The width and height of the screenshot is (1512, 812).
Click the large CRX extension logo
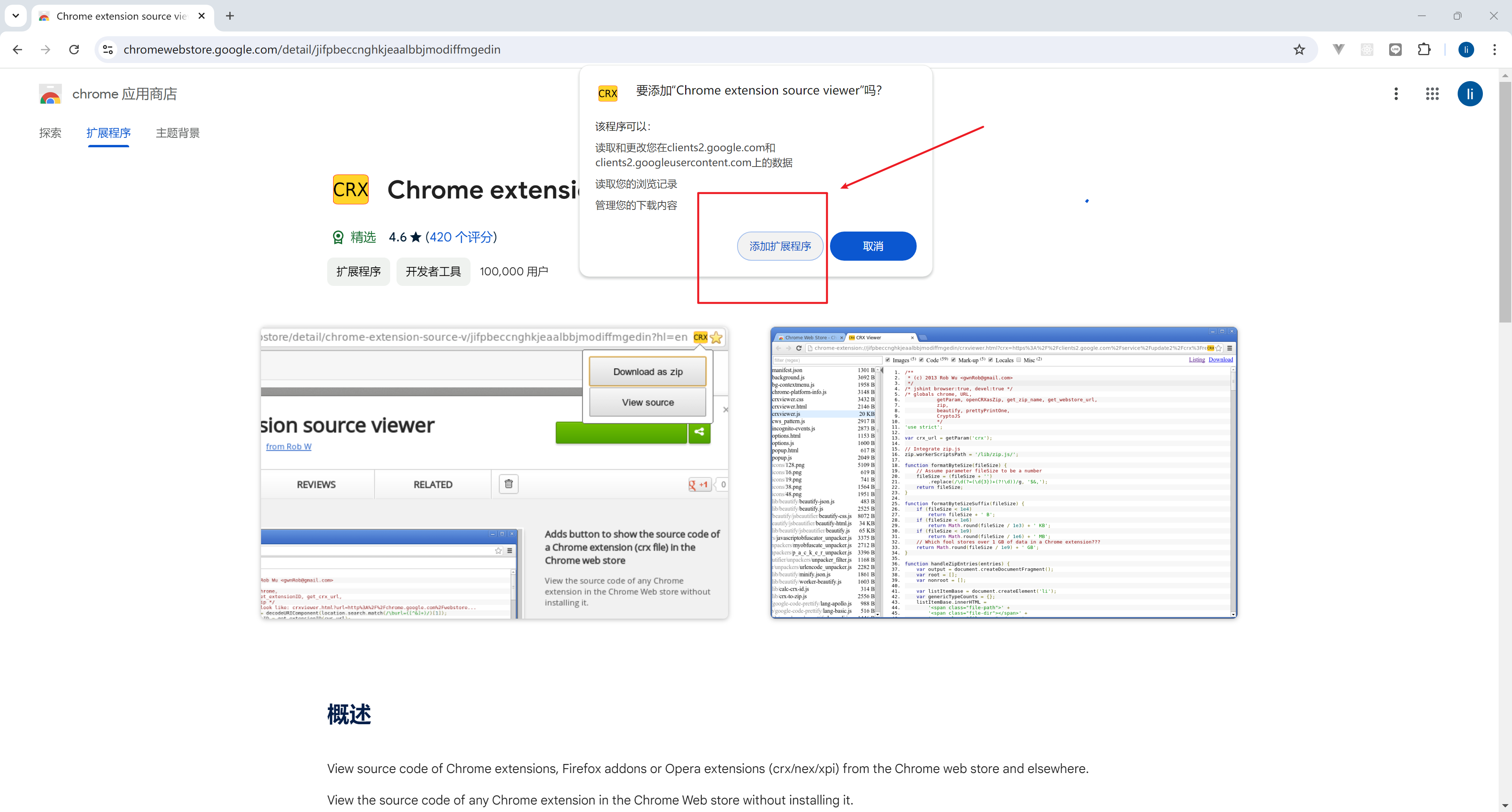(350, 190)
